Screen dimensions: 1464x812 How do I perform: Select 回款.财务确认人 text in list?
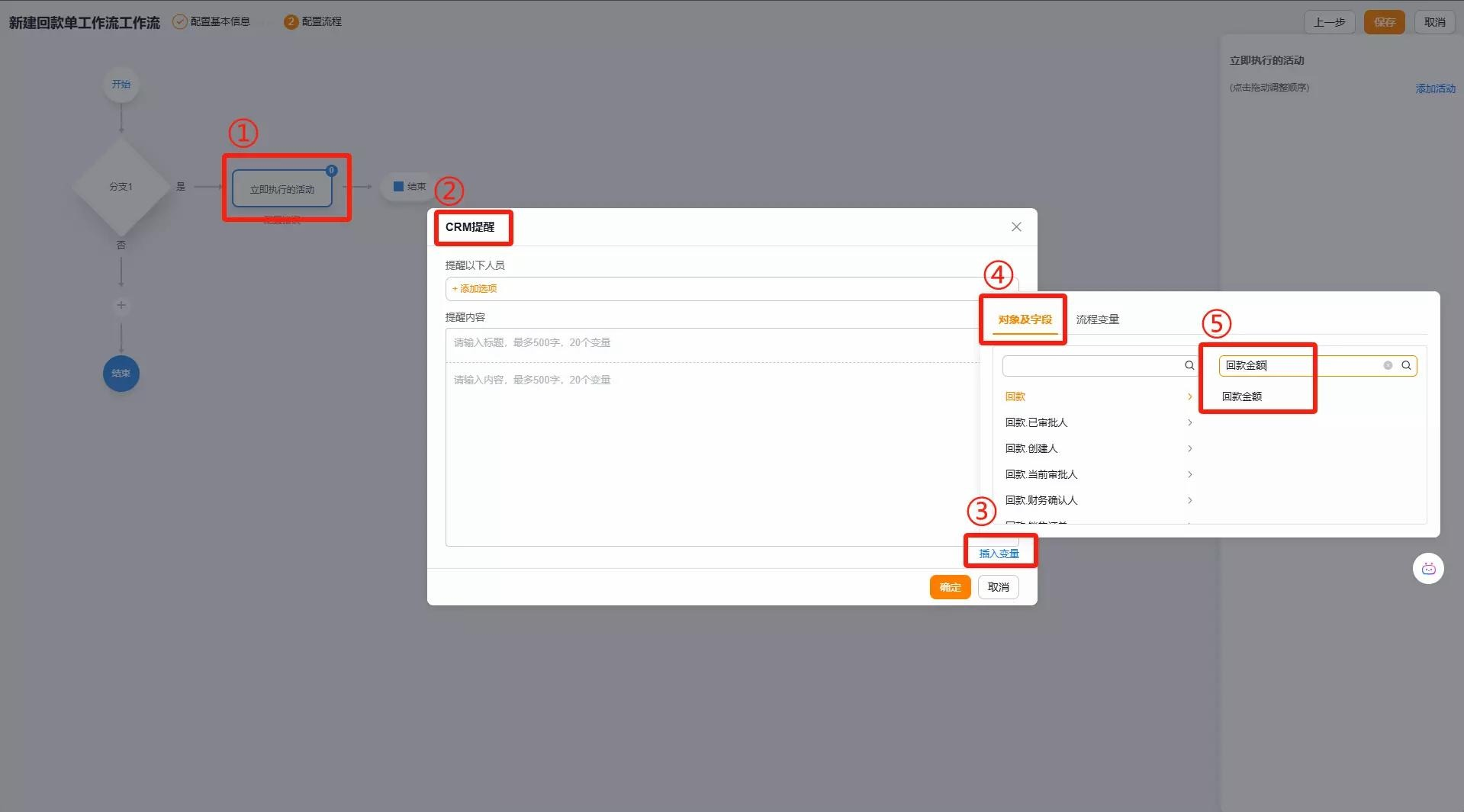(1041, 500)
